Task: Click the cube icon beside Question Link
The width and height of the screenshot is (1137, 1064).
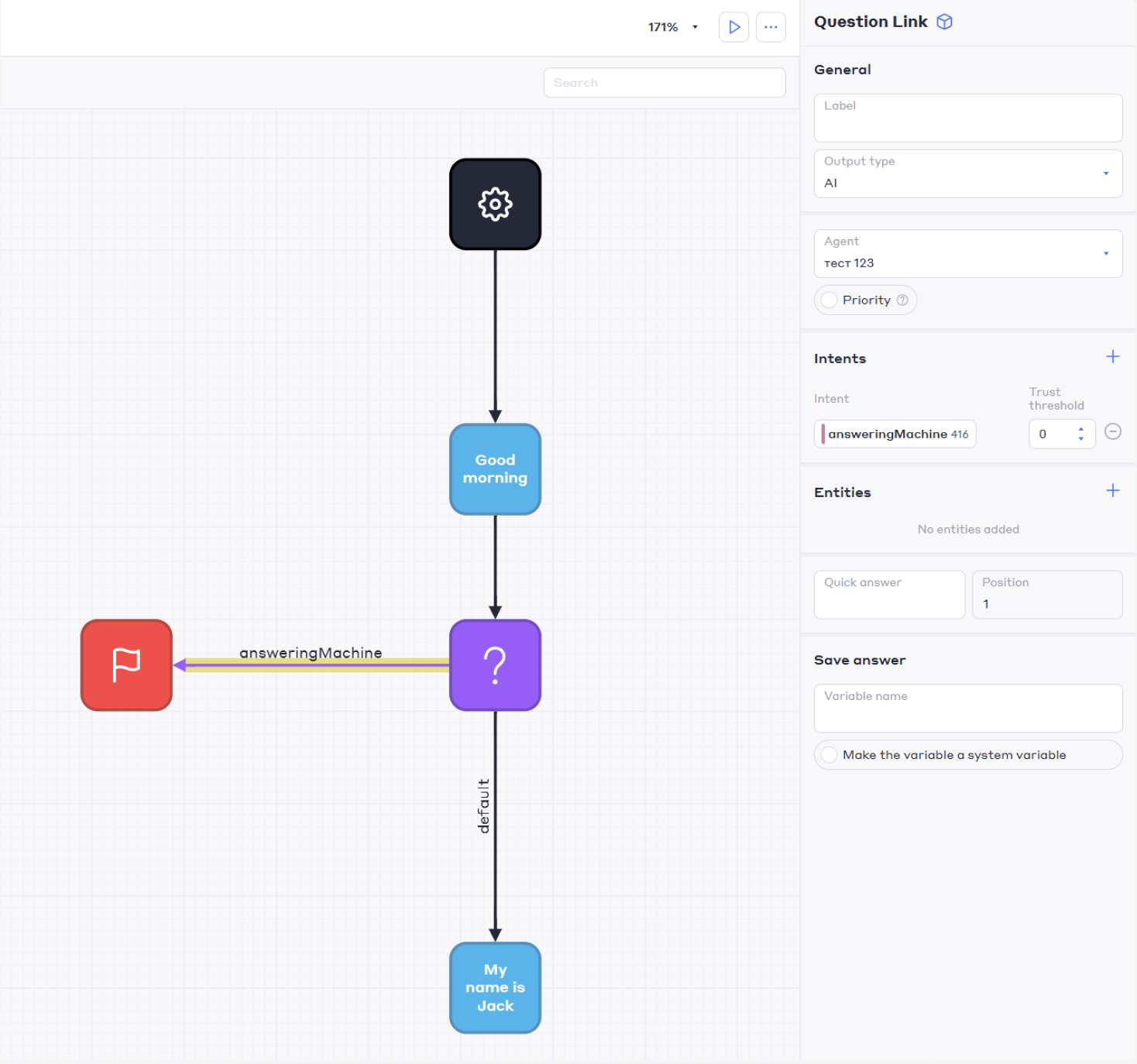Action: coord(944,22)
